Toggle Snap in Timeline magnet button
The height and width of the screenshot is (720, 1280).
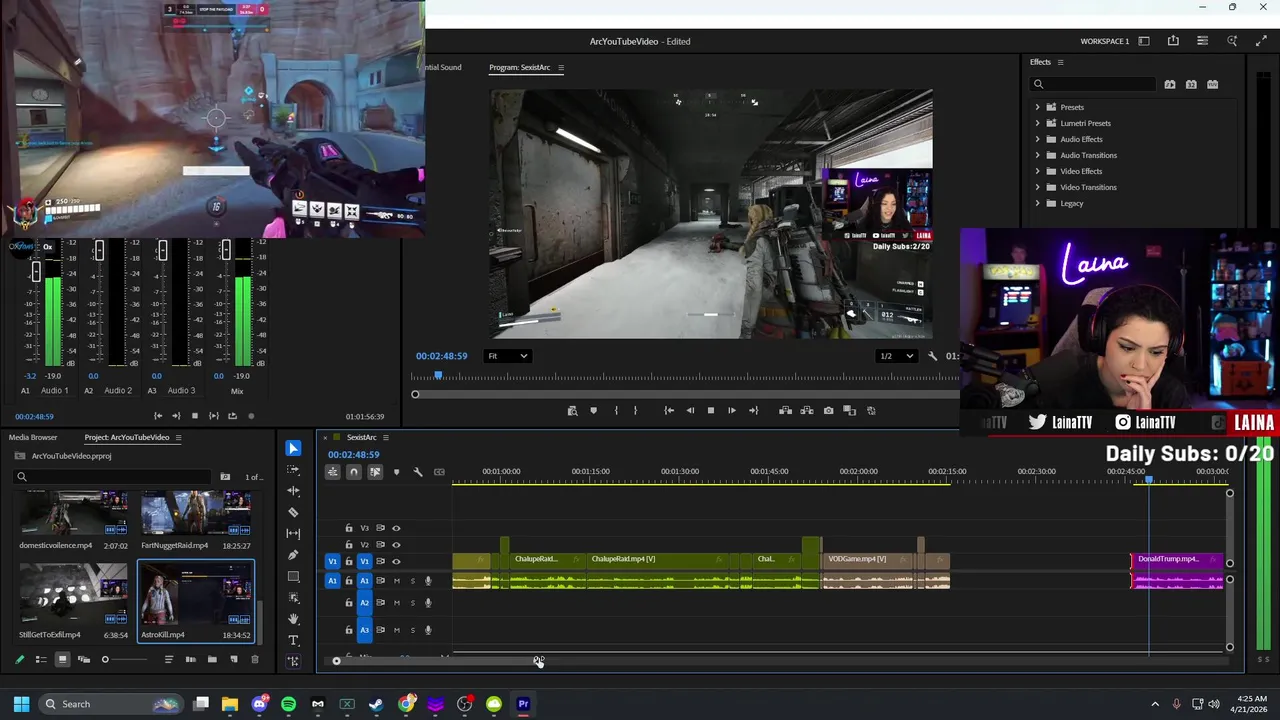pyautogui.click(x=353, y=472)
